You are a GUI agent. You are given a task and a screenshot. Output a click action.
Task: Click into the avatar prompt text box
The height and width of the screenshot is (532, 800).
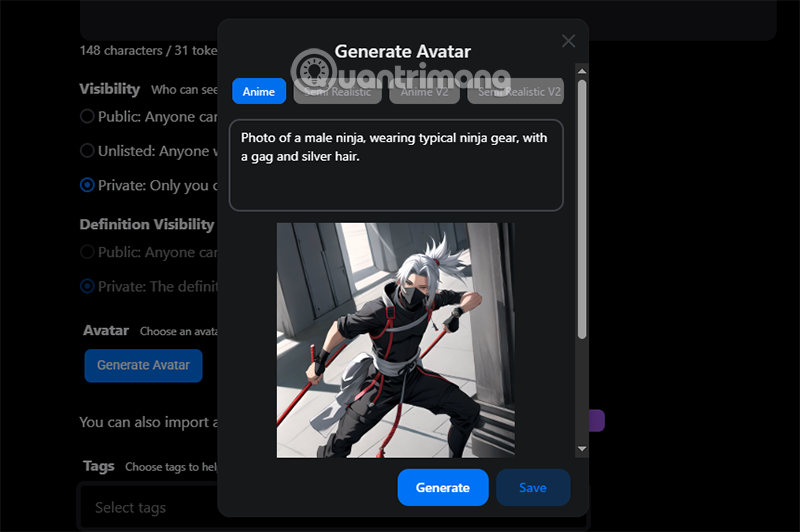[x=396, y=165]
